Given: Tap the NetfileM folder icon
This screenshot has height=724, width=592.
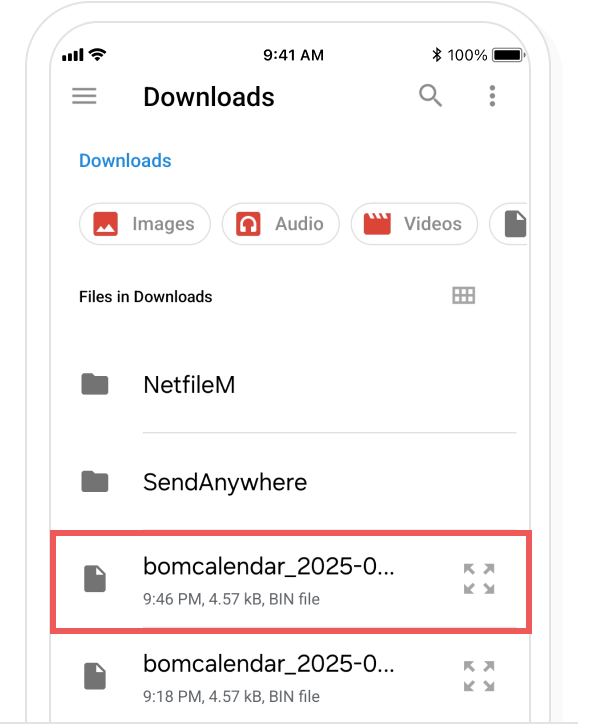Looking at the screenshot, I should click(x=95, y=384).
